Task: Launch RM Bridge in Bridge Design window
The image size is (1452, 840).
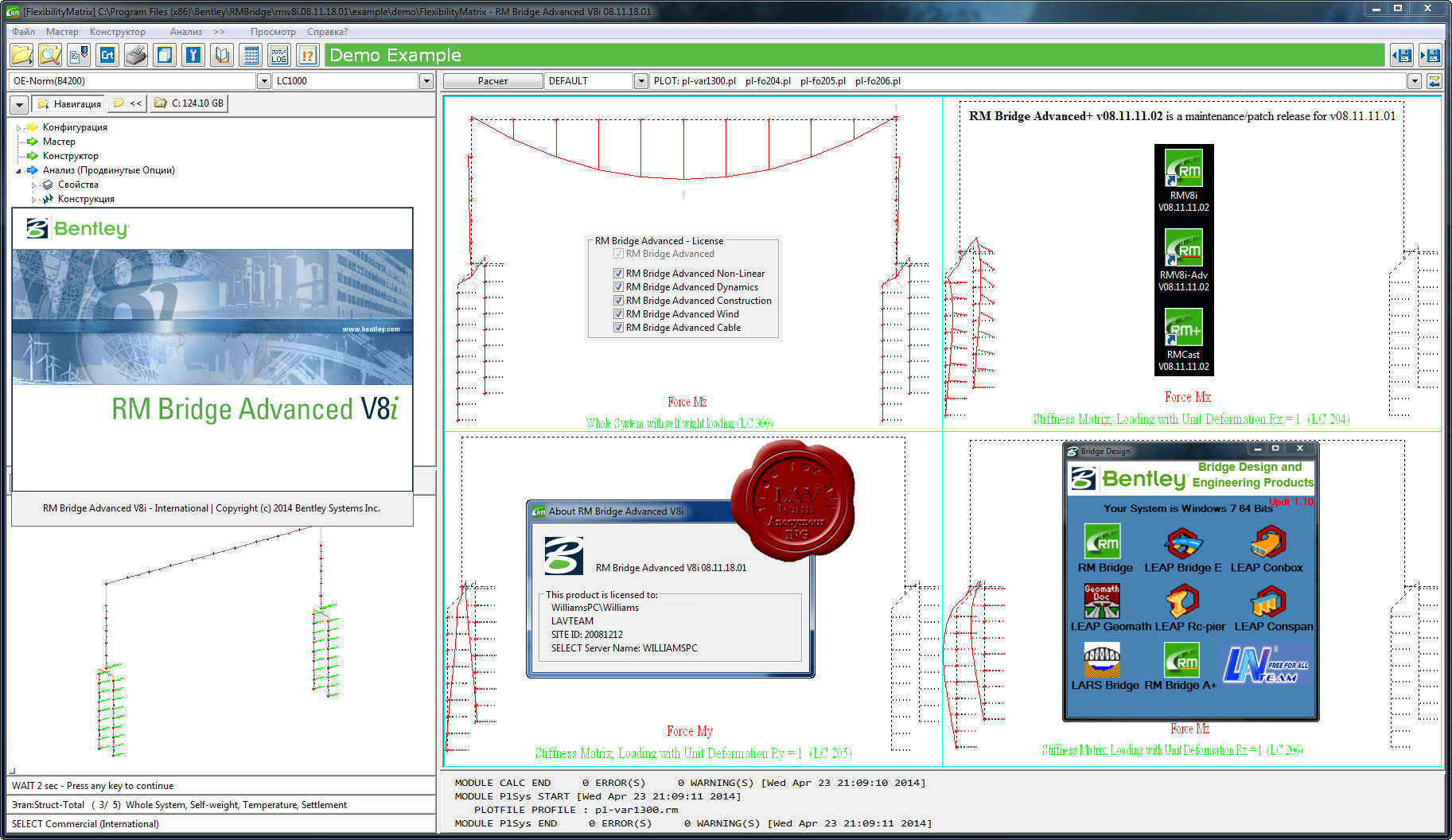Action: click(x=1103, y=542)
